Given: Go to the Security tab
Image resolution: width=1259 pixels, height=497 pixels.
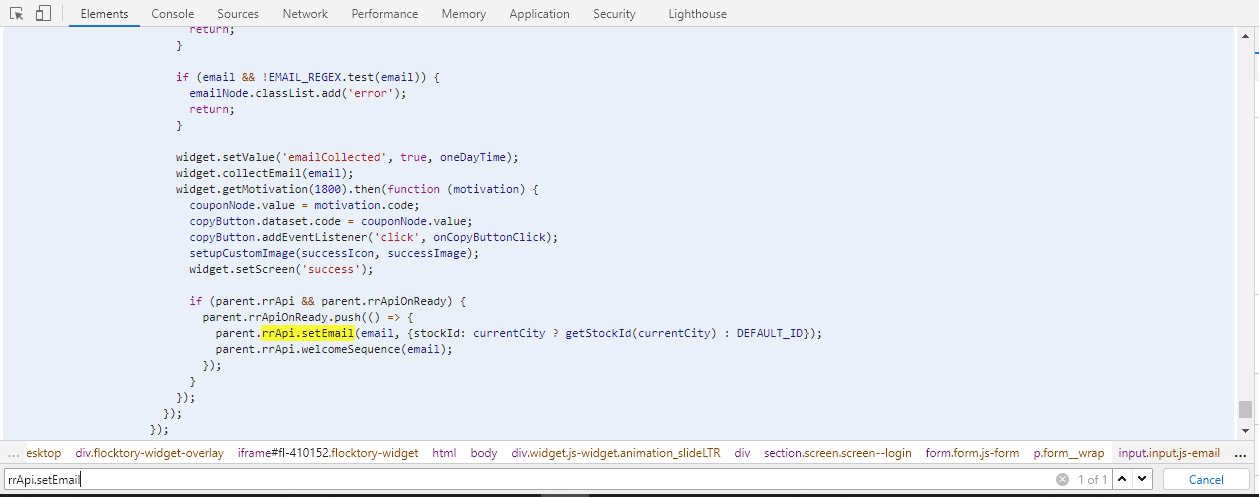Looking at the screenshot, I should click(x=614, y=14).
